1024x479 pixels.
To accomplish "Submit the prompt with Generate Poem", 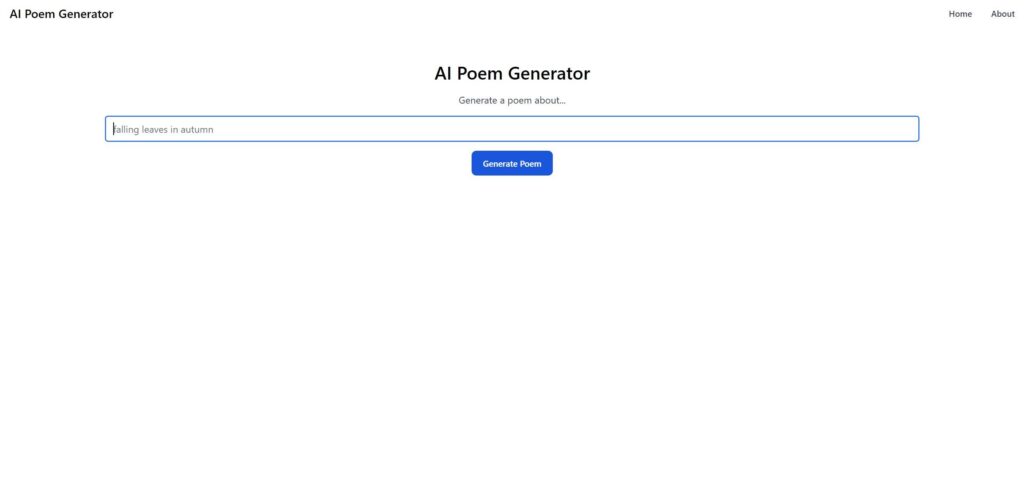I will click(x=511, y=163).
